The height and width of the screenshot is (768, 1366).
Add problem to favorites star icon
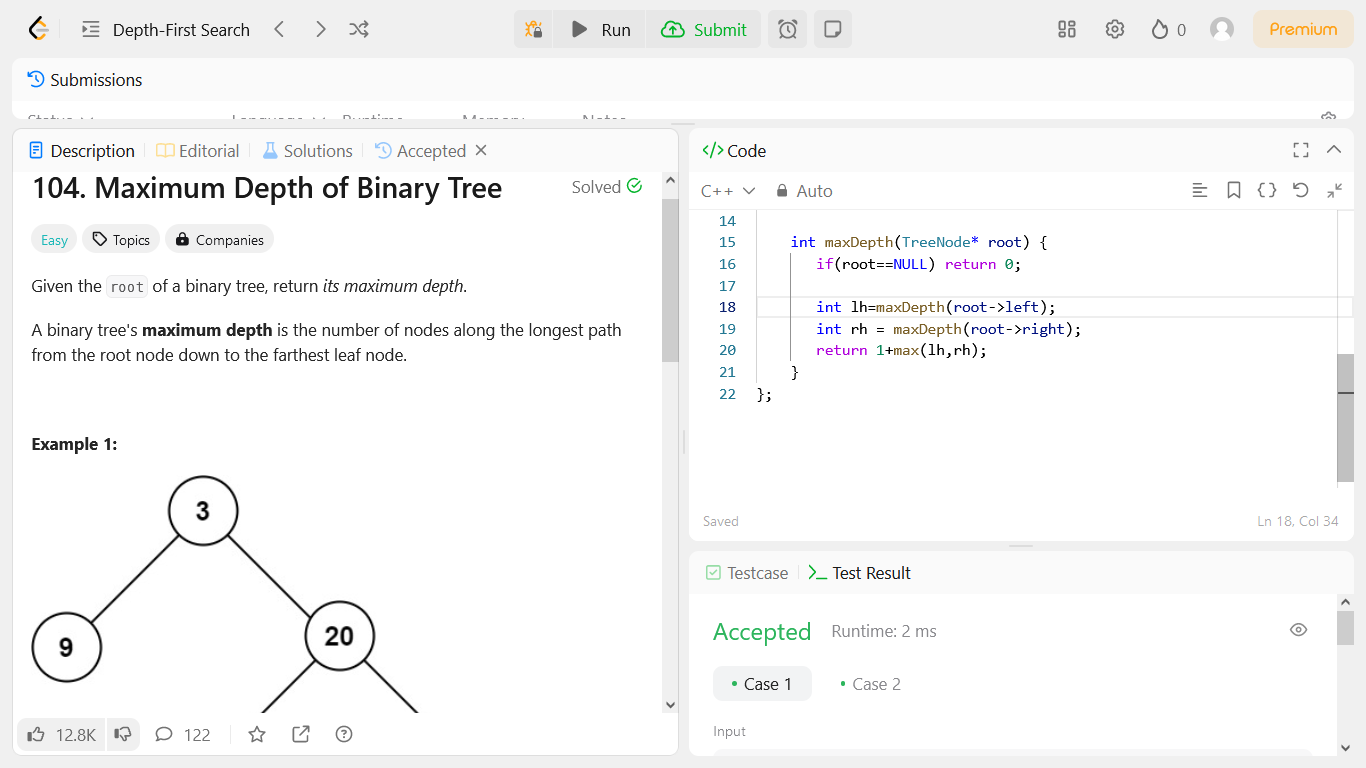click(257, 735)
